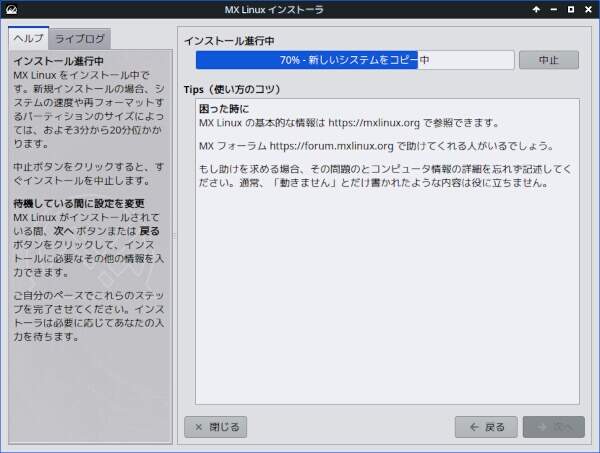This screenshot has width=600, height=453.
Task: Go back with the 戻る button
Action: 486,426
